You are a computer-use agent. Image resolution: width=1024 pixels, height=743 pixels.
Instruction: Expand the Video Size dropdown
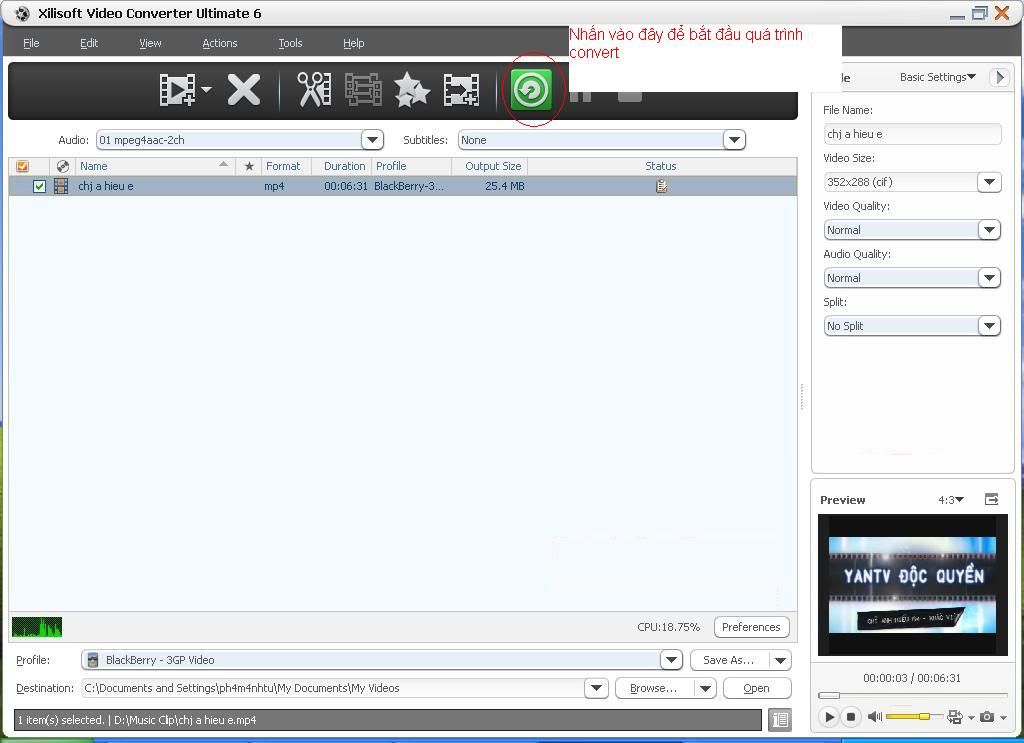[x=989, y=182]
